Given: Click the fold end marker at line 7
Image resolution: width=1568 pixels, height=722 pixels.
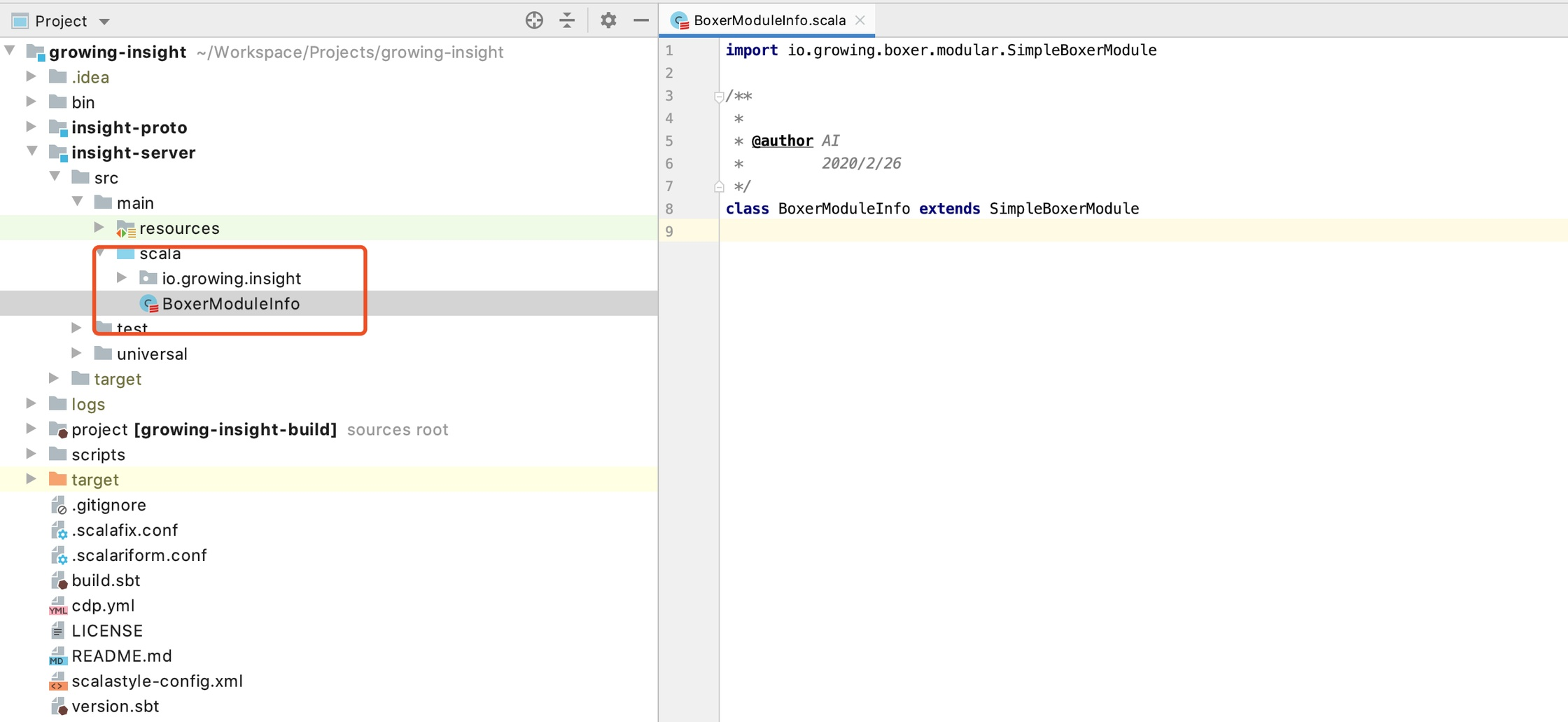Looking at the screenshot, I should pyautogui.click(x=719, y=186).
